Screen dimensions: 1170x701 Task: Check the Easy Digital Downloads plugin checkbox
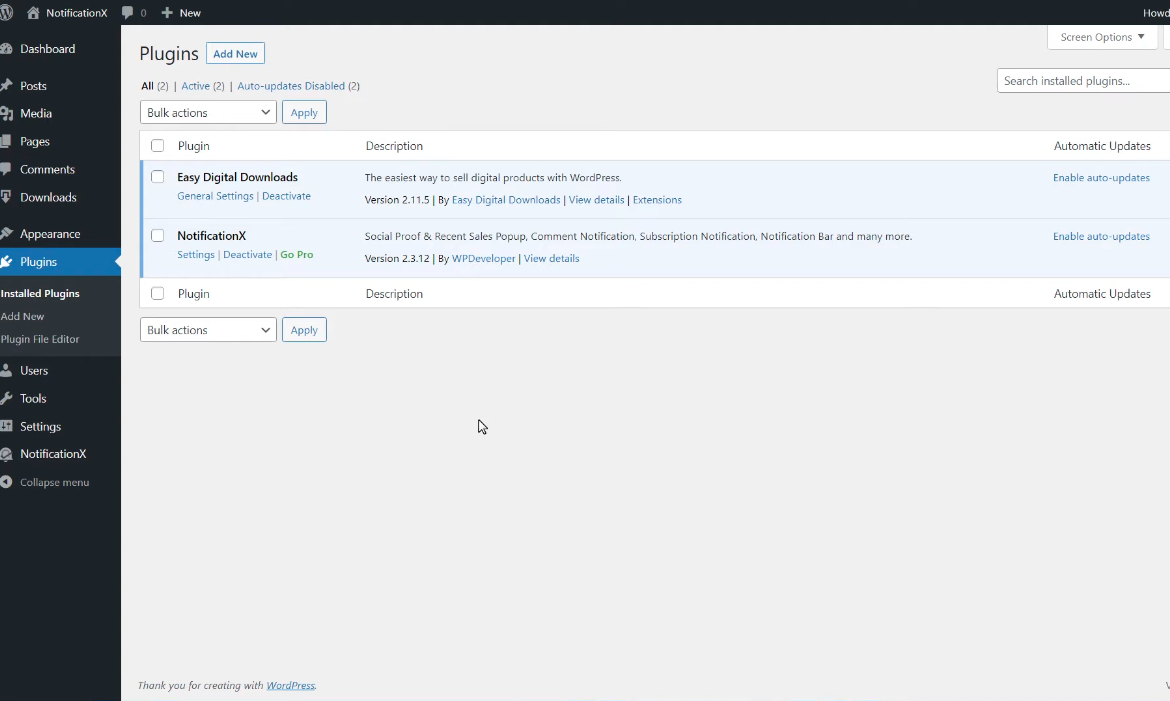tap(158, 177)
